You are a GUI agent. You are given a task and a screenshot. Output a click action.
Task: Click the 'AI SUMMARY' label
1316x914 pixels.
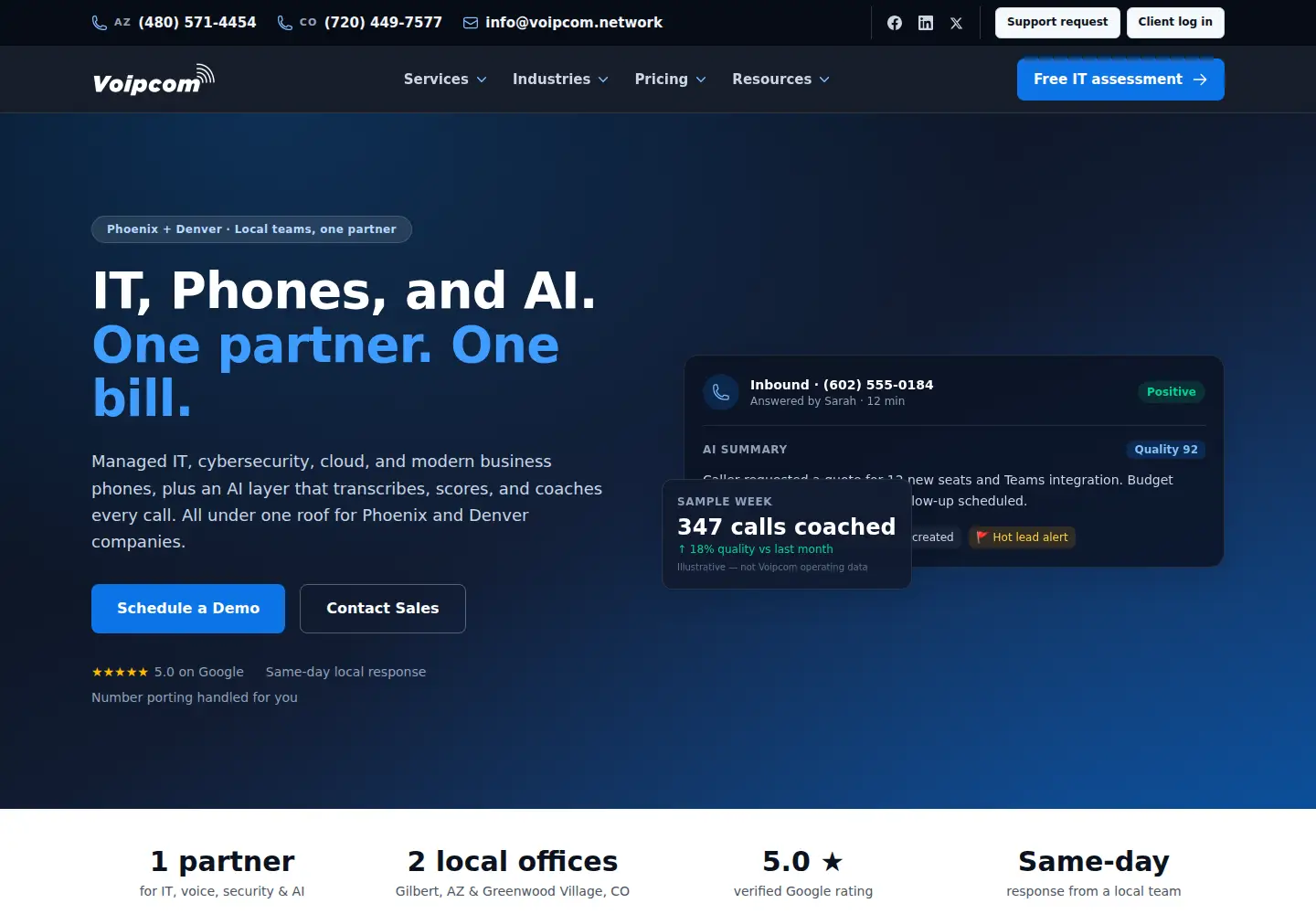point(745,450)
